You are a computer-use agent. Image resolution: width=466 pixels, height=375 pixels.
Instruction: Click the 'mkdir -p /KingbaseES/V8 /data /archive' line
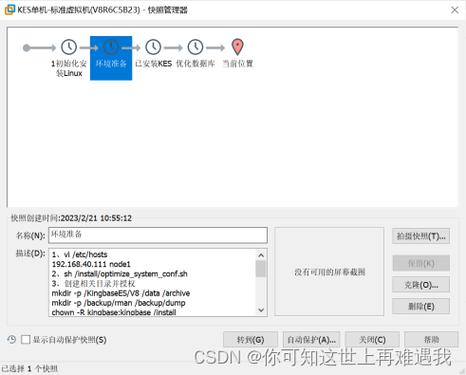tap(121, 293)
